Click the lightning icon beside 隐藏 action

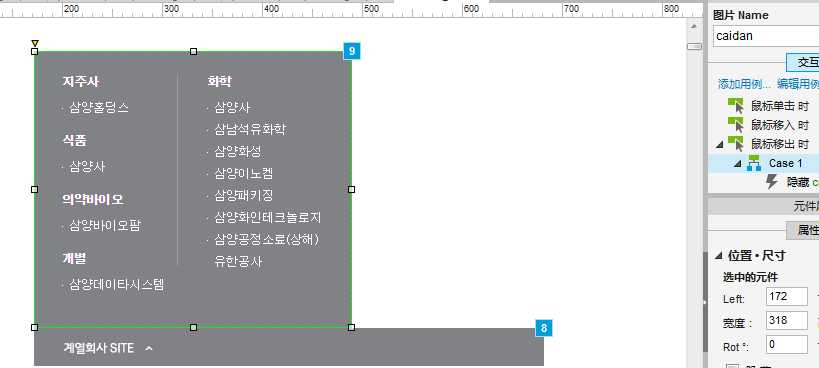click(772, 182)
